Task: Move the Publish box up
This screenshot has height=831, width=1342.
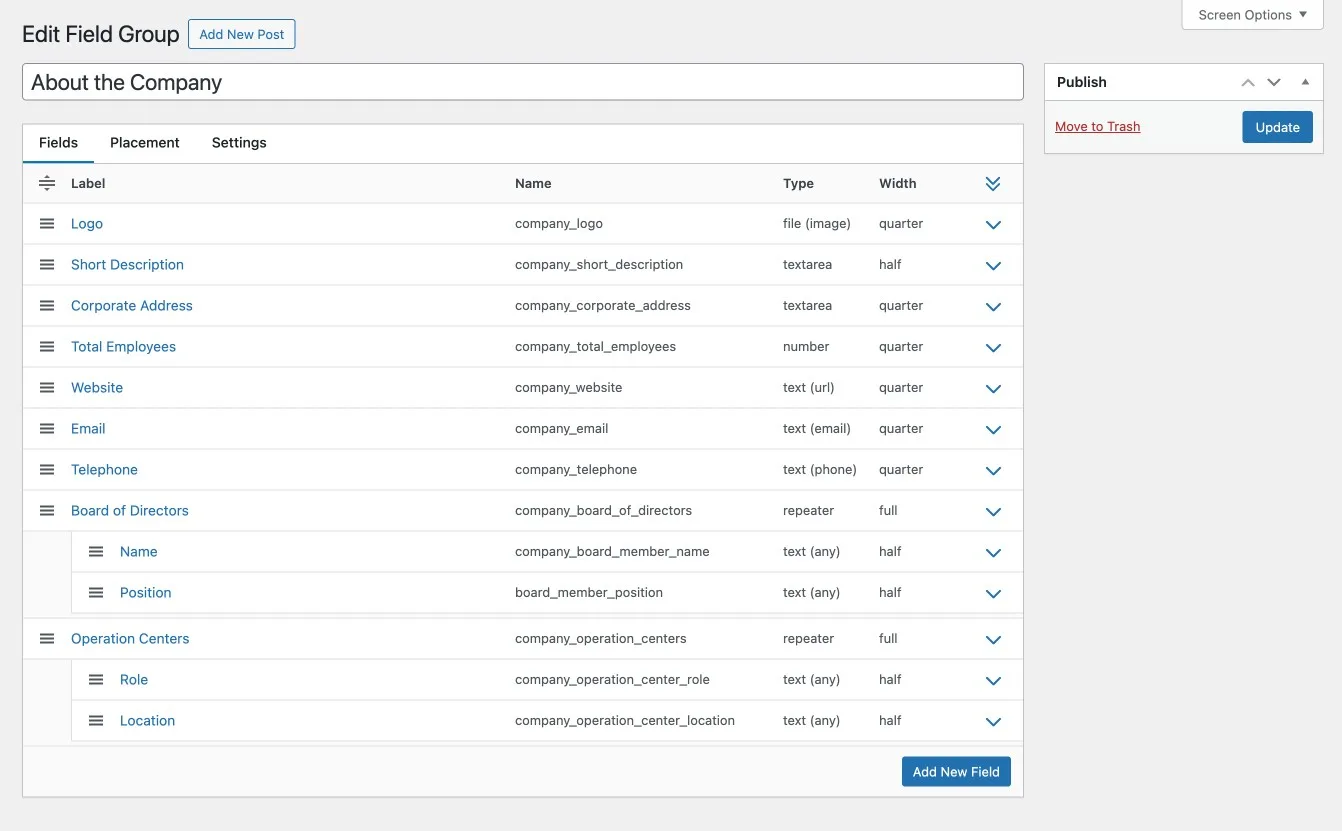Action: [x=1248, y=82]
